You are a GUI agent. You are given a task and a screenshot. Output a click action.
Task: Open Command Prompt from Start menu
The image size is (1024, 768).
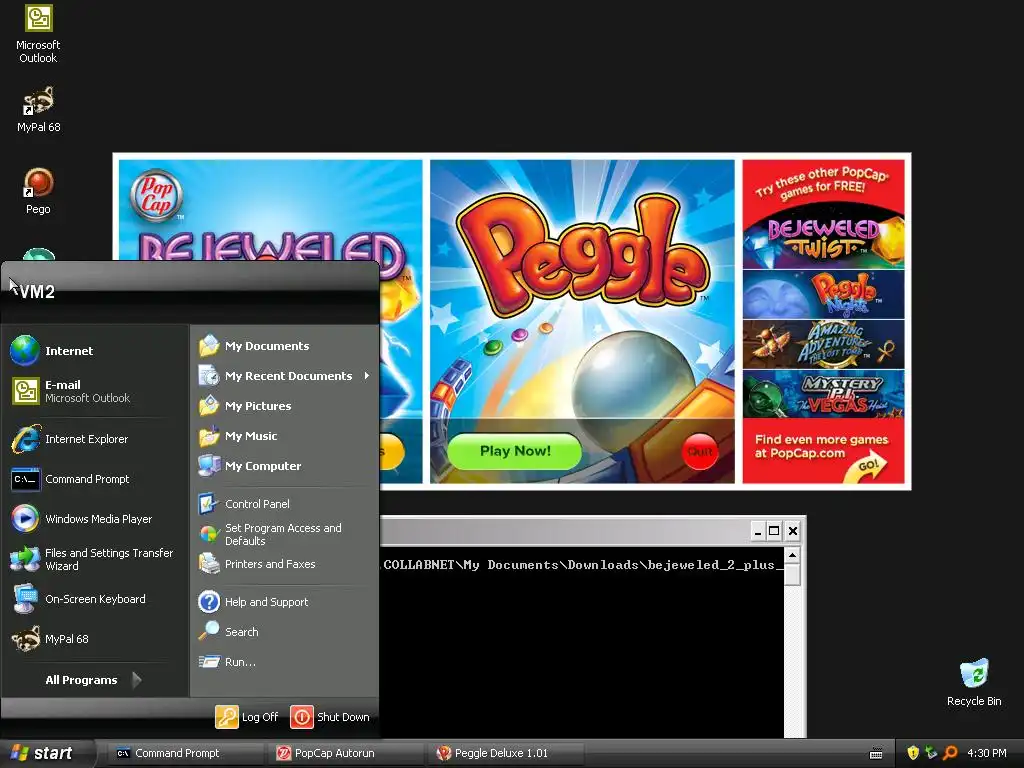click(x=95, y=479)
